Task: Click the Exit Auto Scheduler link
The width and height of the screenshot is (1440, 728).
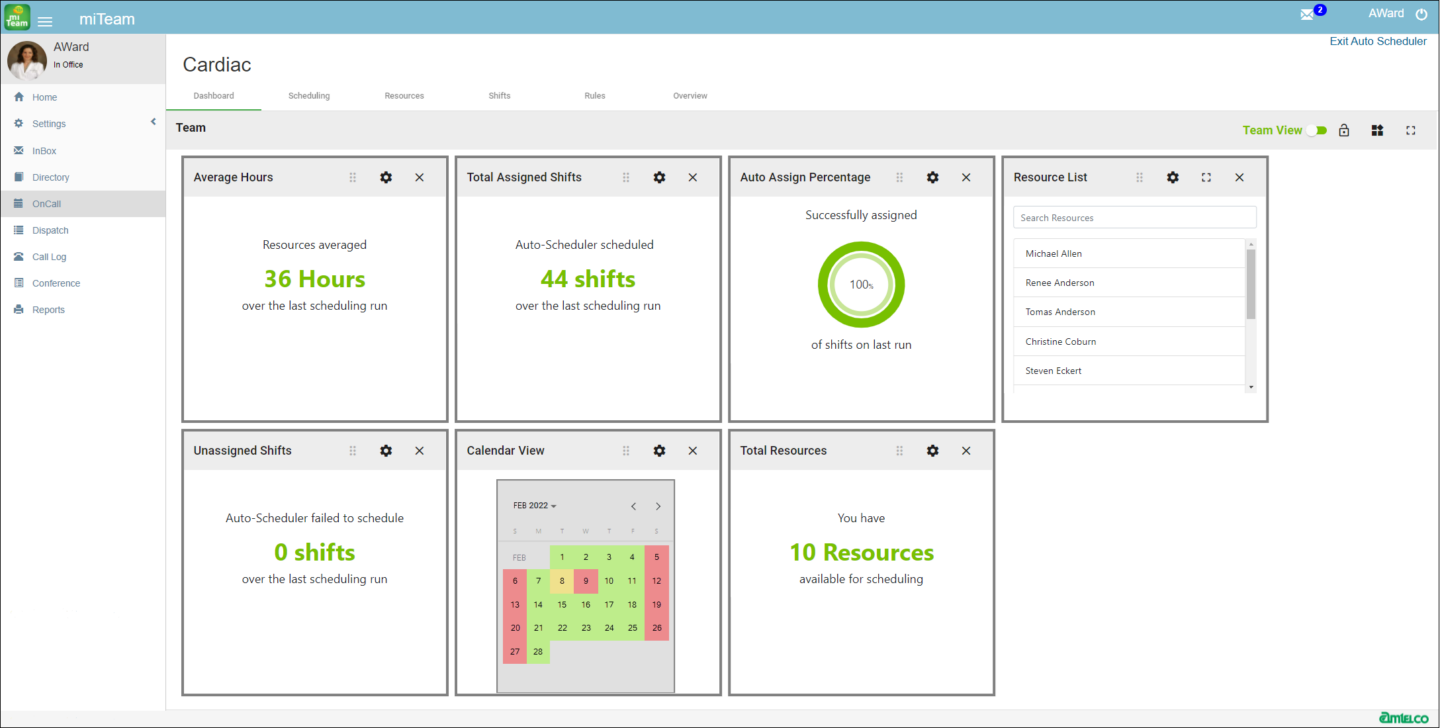Action: [1378, 41]
